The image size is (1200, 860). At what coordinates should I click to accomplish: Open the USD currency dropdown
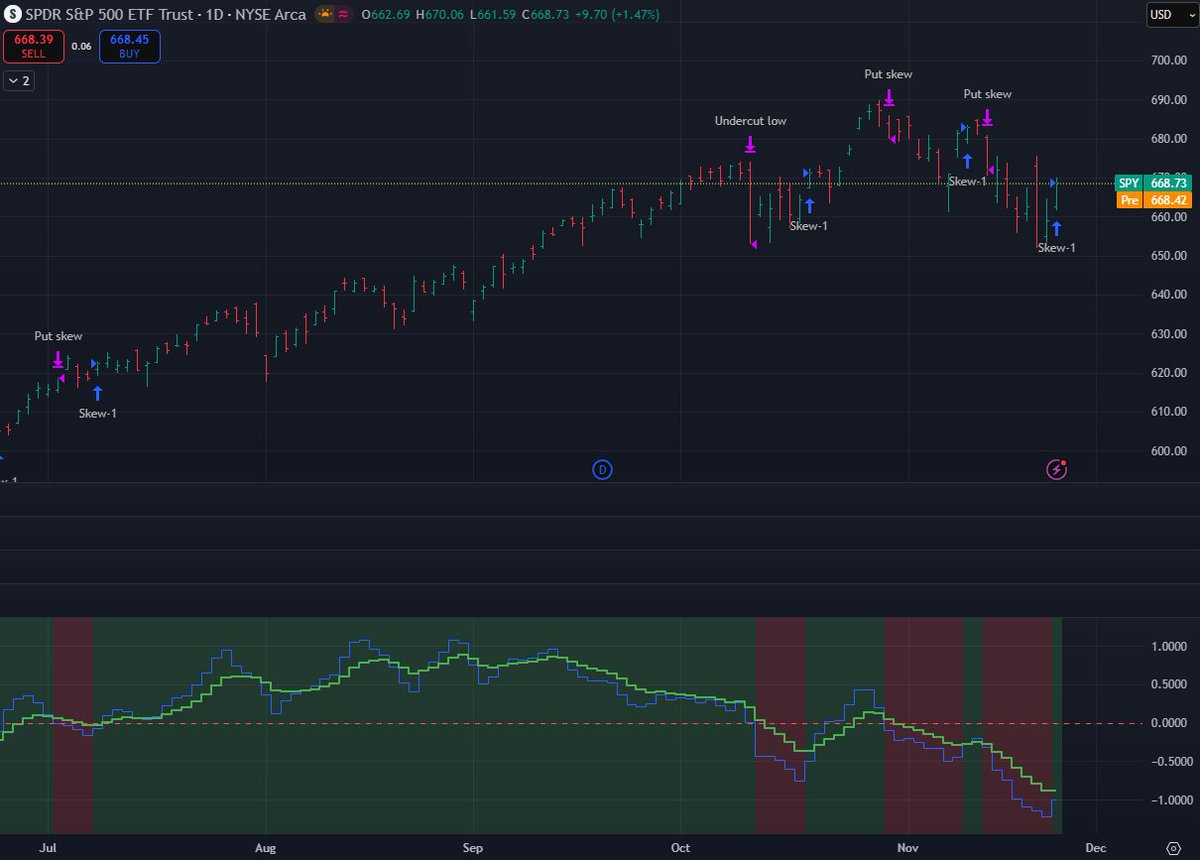pos(1170,15)
